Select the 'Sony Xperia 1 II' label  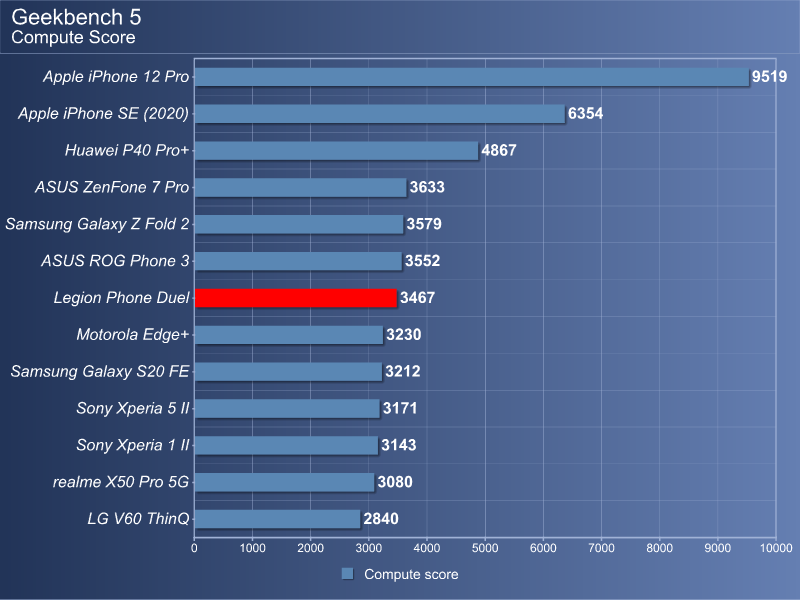tap(133, 445)
